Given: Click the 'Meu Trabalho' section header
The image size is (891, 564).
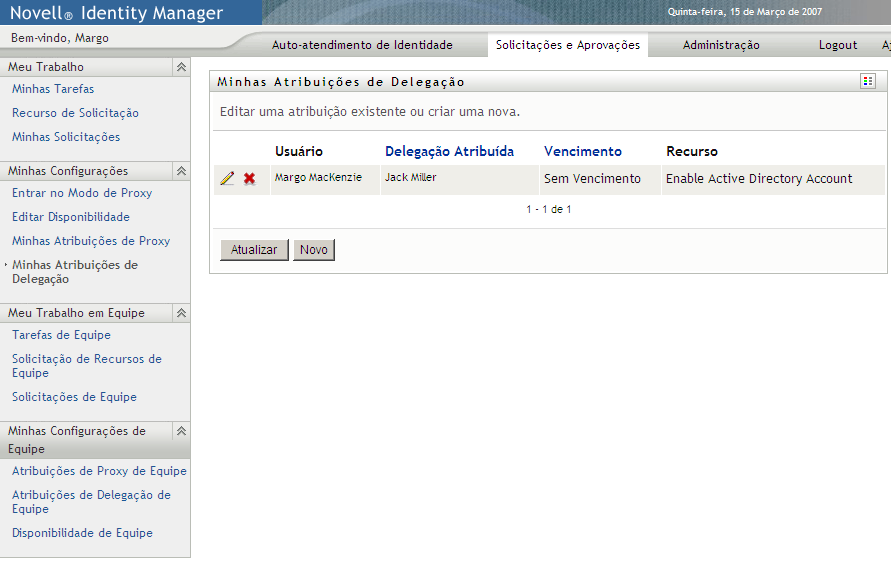Looking at the screenshot, I should [45, 67].
